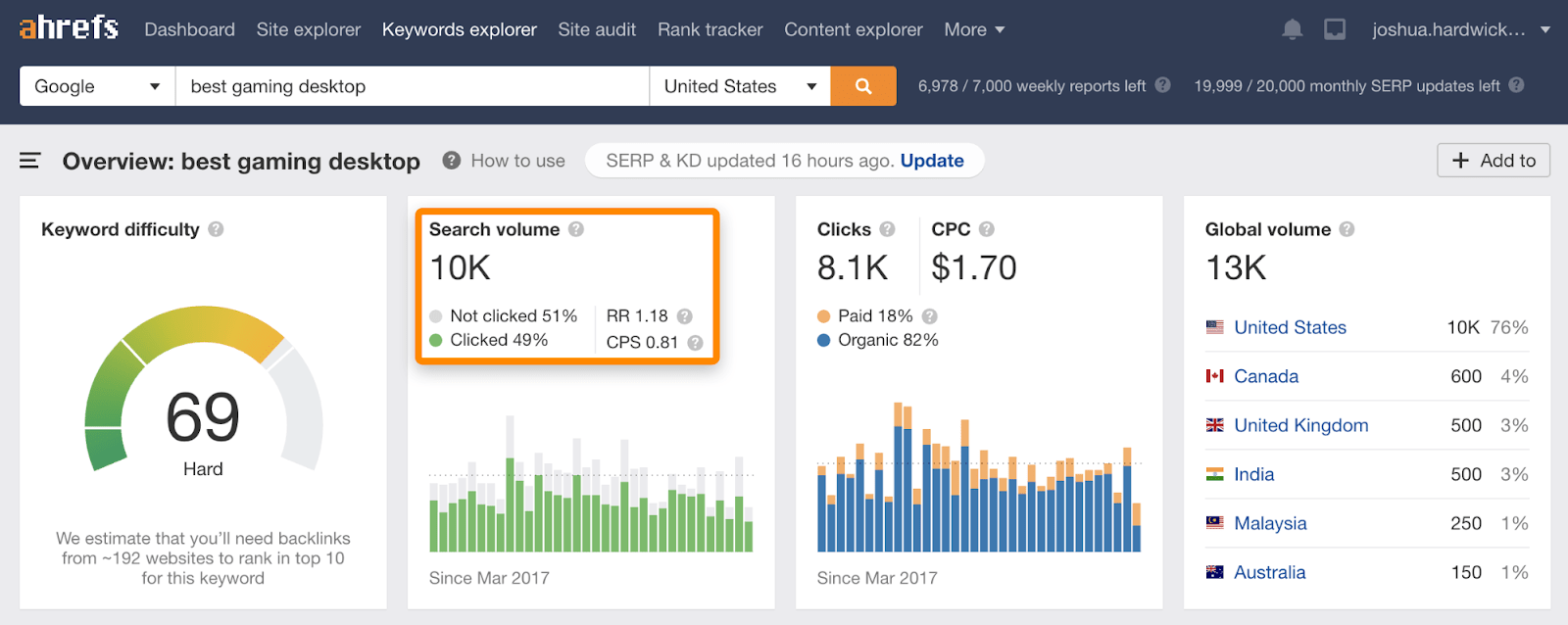Click the Not clicked gray legend dot
Viewport: 1568px width, 625px height.
(436, 316)
